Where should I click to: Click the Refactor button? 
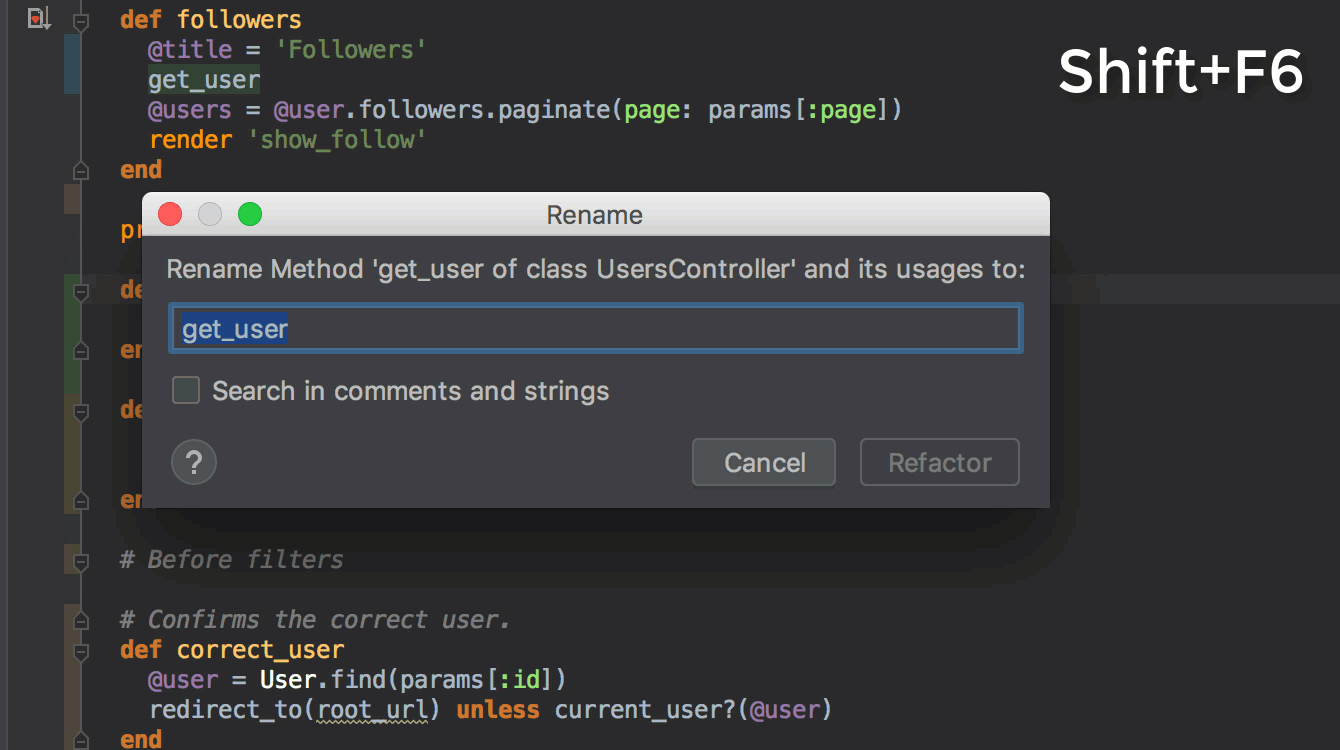940,463
